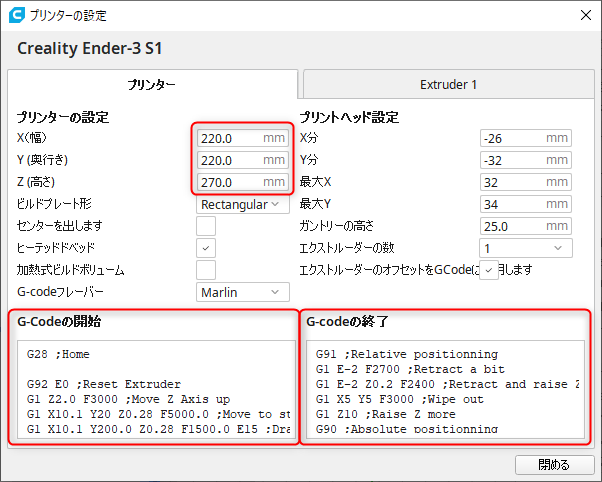Viewport: 602px width, 482px height.
Task: Click the 'G1 Z10 ;Raise Z more' line
Action: click(385, 414)
